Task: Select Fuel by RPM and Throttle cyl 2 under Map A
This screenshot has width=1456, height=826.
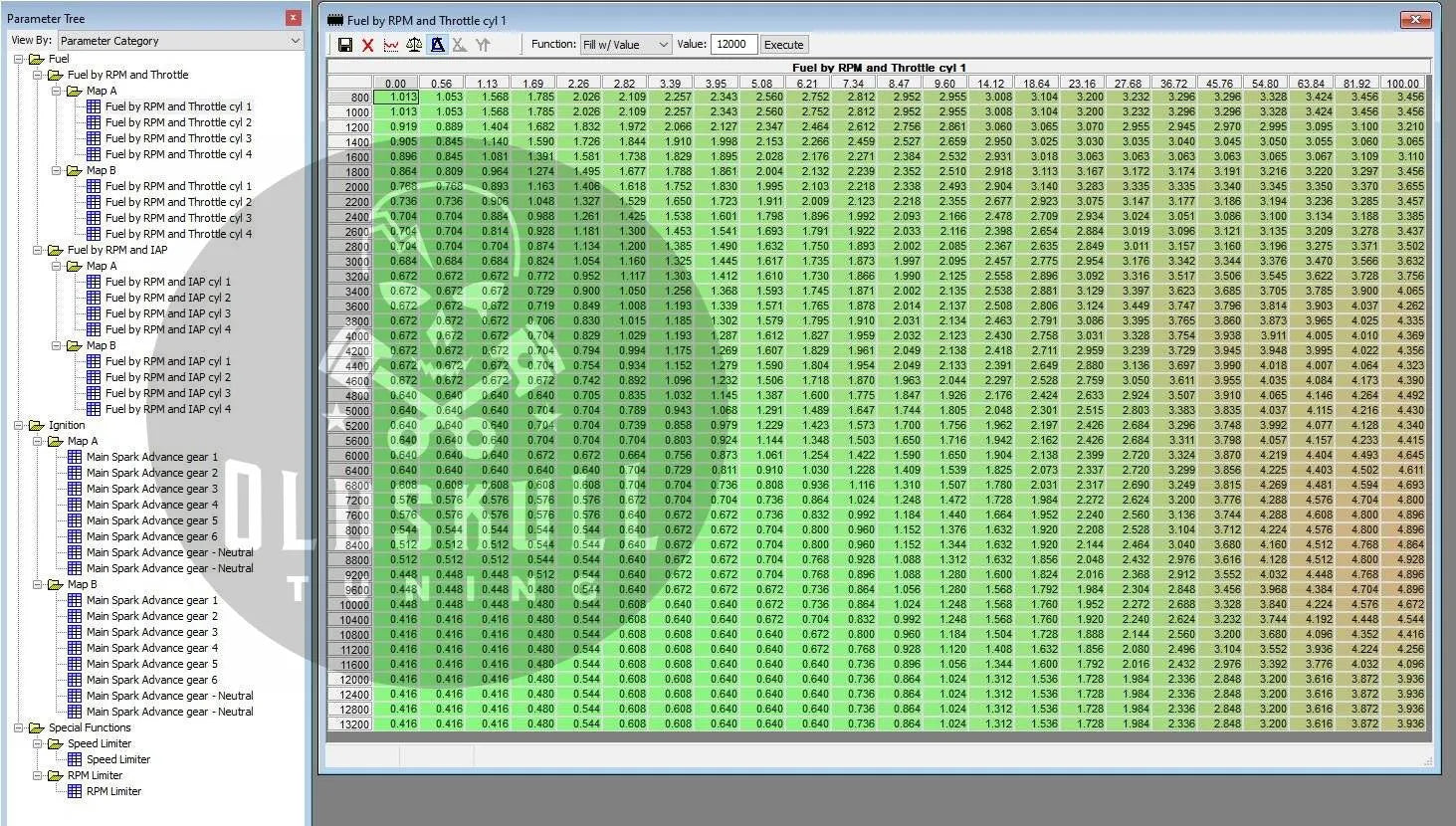Action: pos(178,122)
